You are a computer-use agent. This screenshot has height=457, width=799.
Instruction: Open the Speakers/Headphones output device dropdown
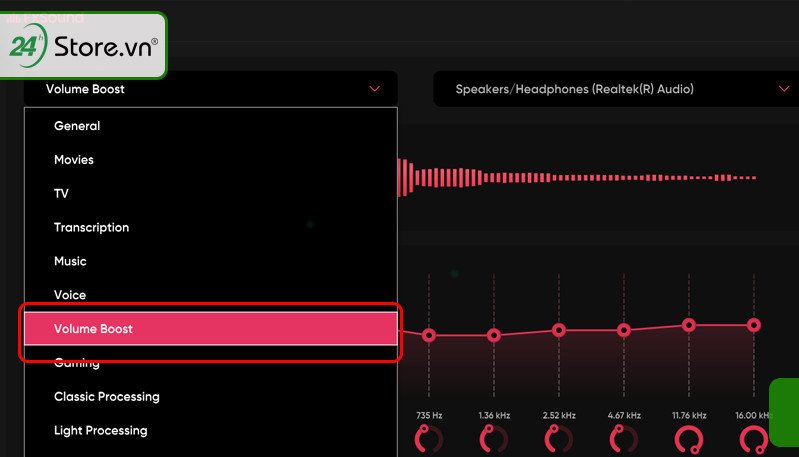[616, 89]
